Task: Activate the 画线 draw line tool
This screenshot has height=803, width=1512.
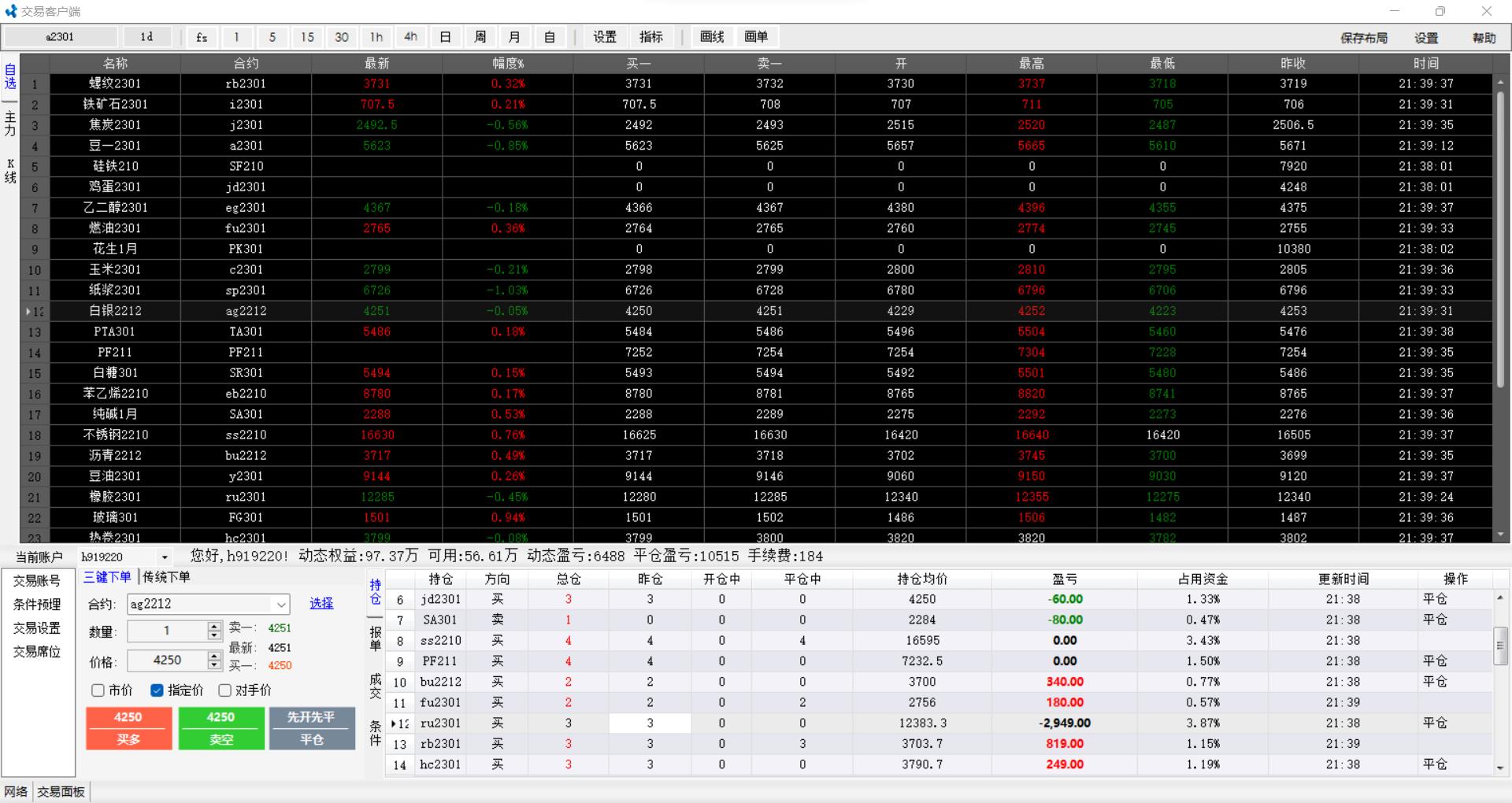Action: pyautogui.click(x=712, y=37)
